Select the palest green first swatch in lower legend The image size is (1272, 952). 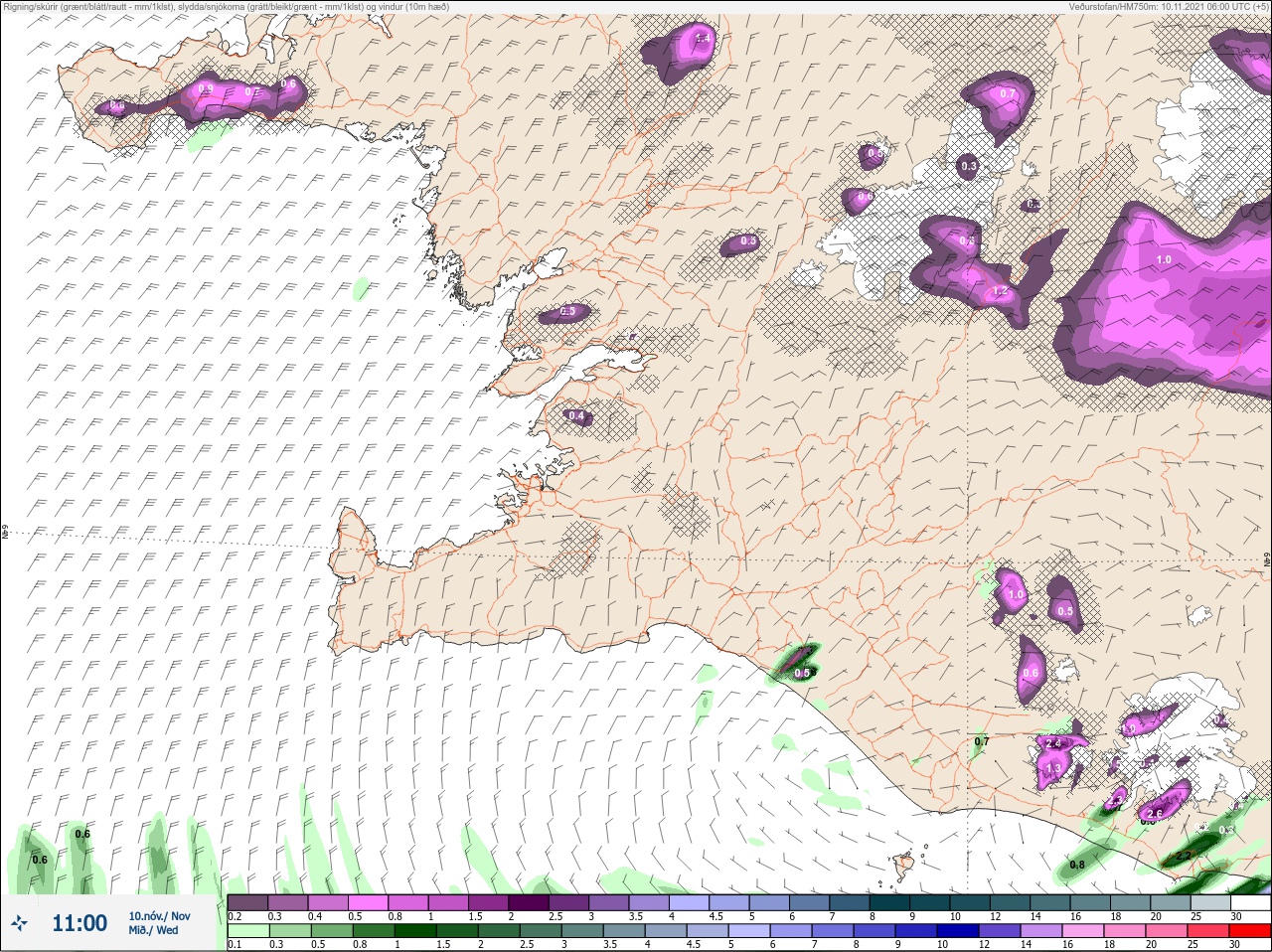tap(248, 933)
